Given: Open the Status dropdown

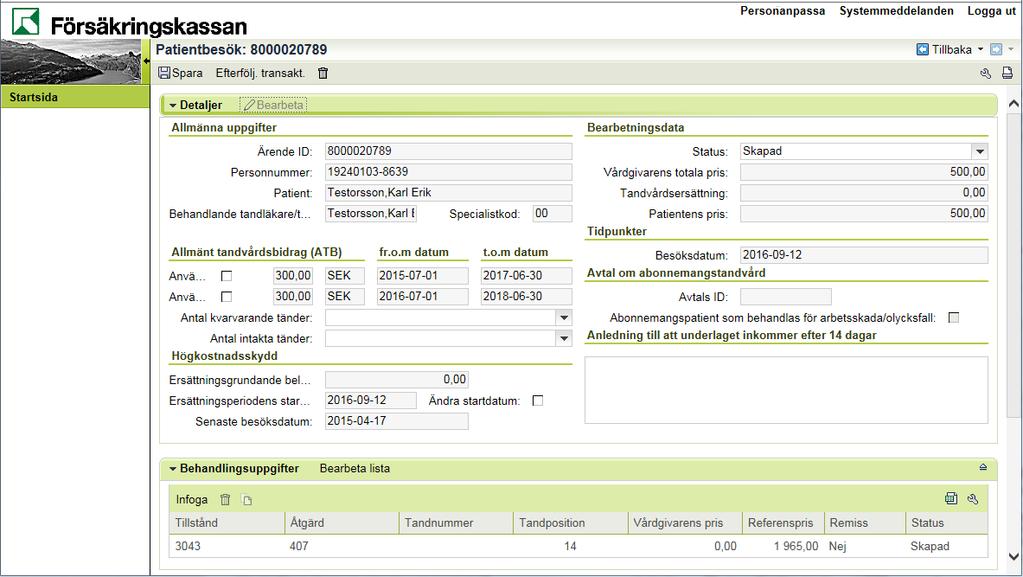Looking at the screenshot, I should click(x=980, y=151).
